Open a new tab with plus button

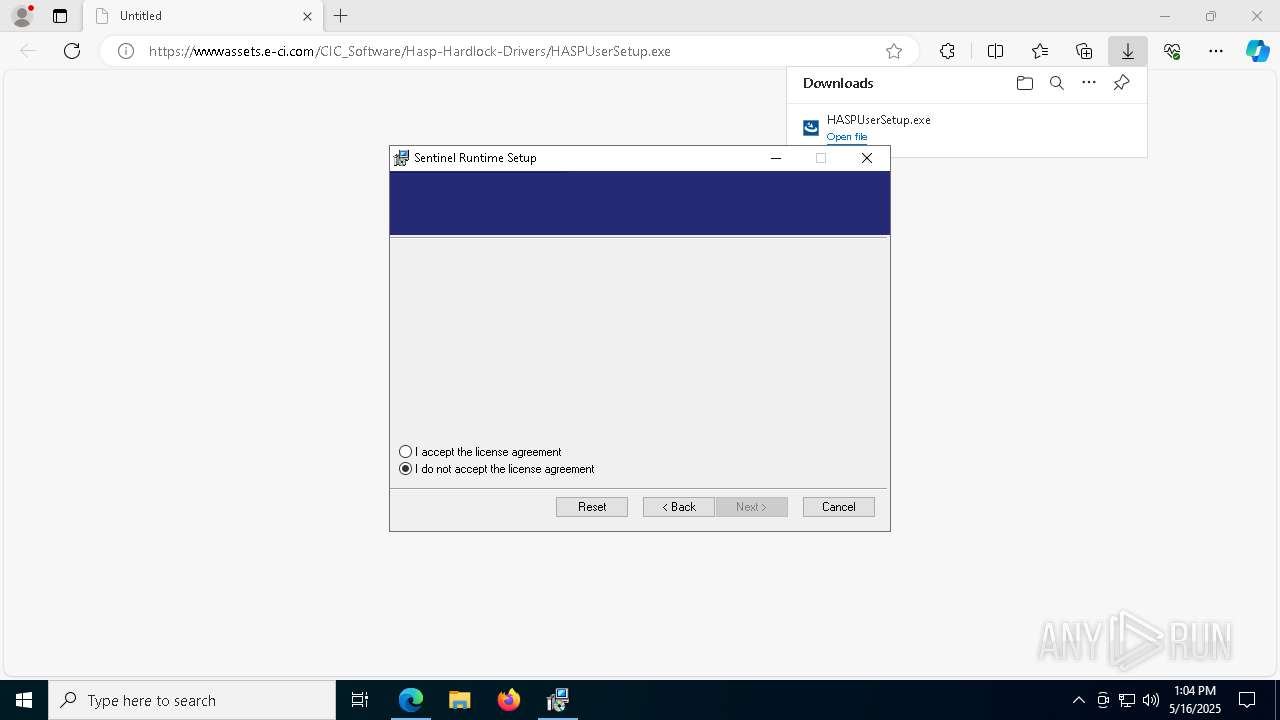[341, 16]
